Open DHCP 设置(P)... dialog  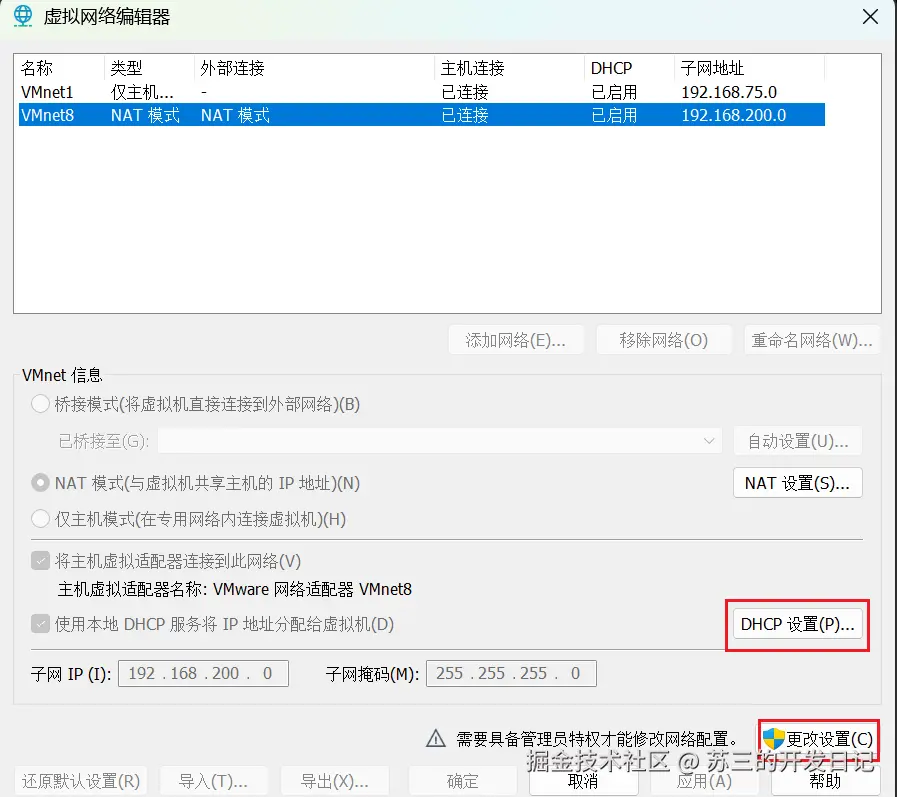coord(797,624)
